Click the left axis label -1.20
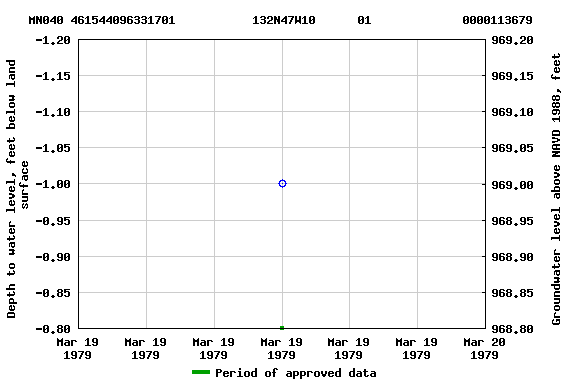 (53, 40)
